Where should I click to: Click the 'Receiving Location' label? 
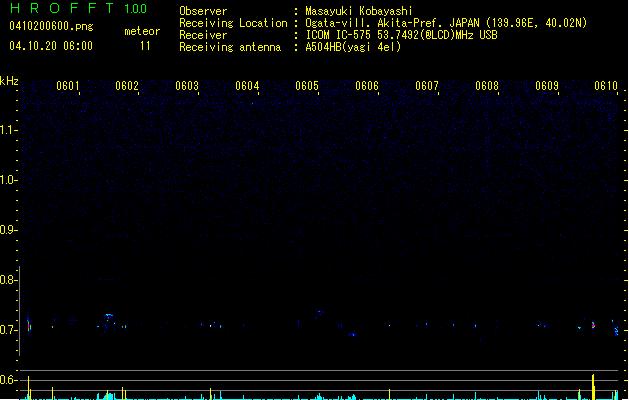coord(233,23)
